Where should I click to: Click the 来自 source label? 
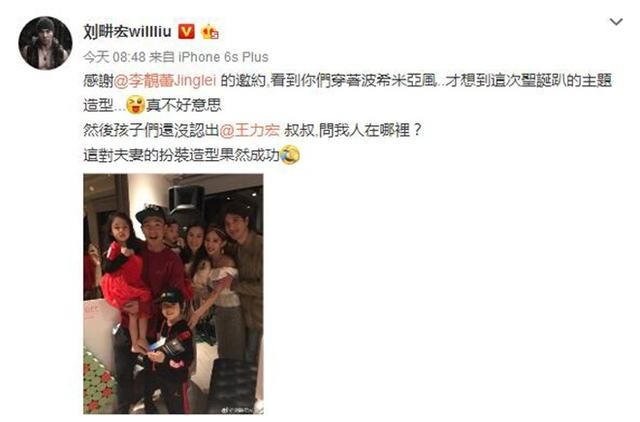click(x=162, y=57)
